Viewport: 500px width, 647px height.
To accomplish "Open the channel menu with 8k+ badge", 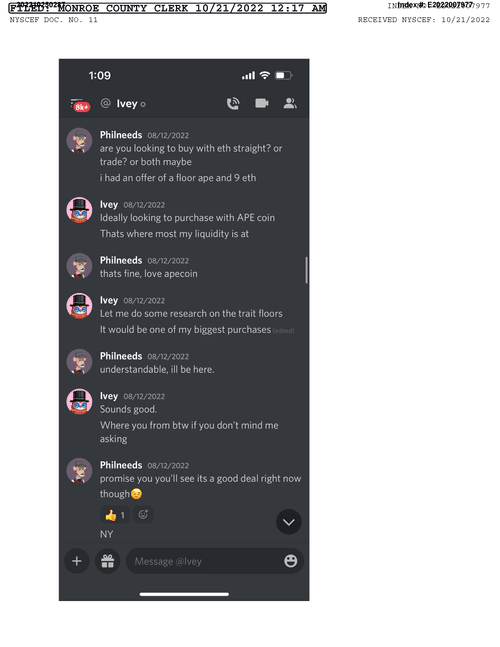I will (80, 105).
